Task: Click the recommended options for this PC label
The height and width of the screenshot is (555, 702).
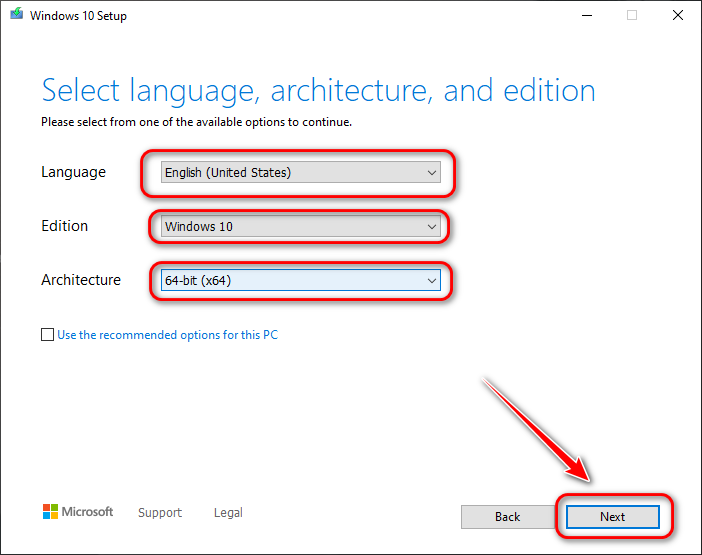Action: [x=167, y=335]
